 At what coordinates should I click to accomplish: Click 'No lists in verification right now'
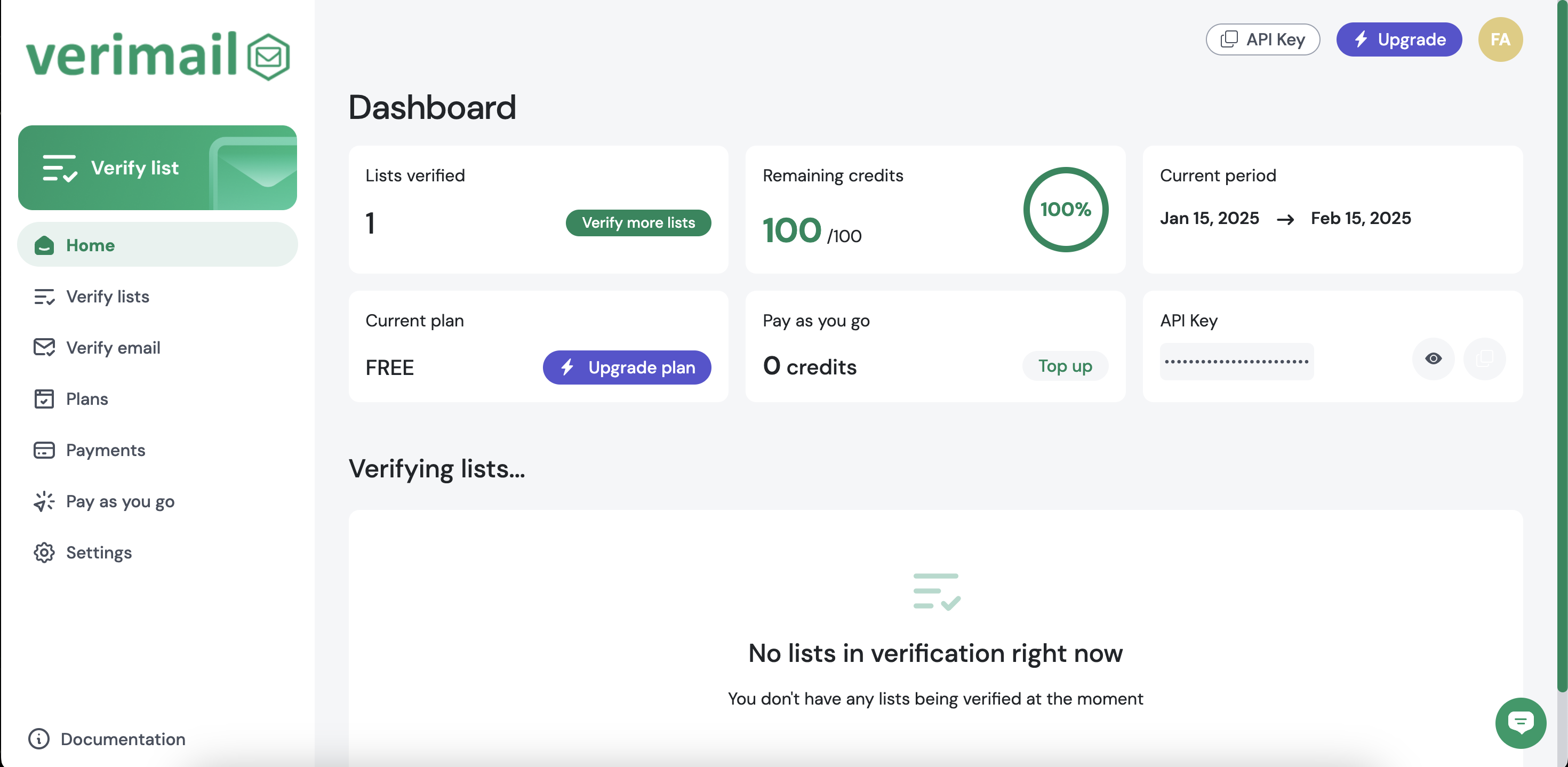[x=935, y=653]
